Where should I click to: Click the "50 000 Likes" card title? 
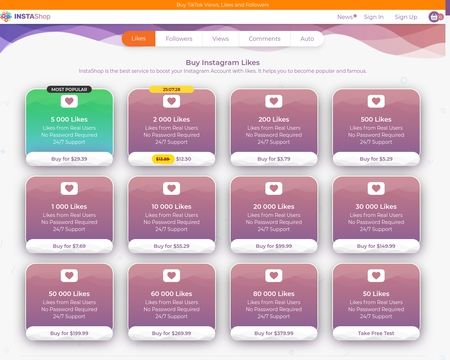pyautogui.click(x=69, y=294)
